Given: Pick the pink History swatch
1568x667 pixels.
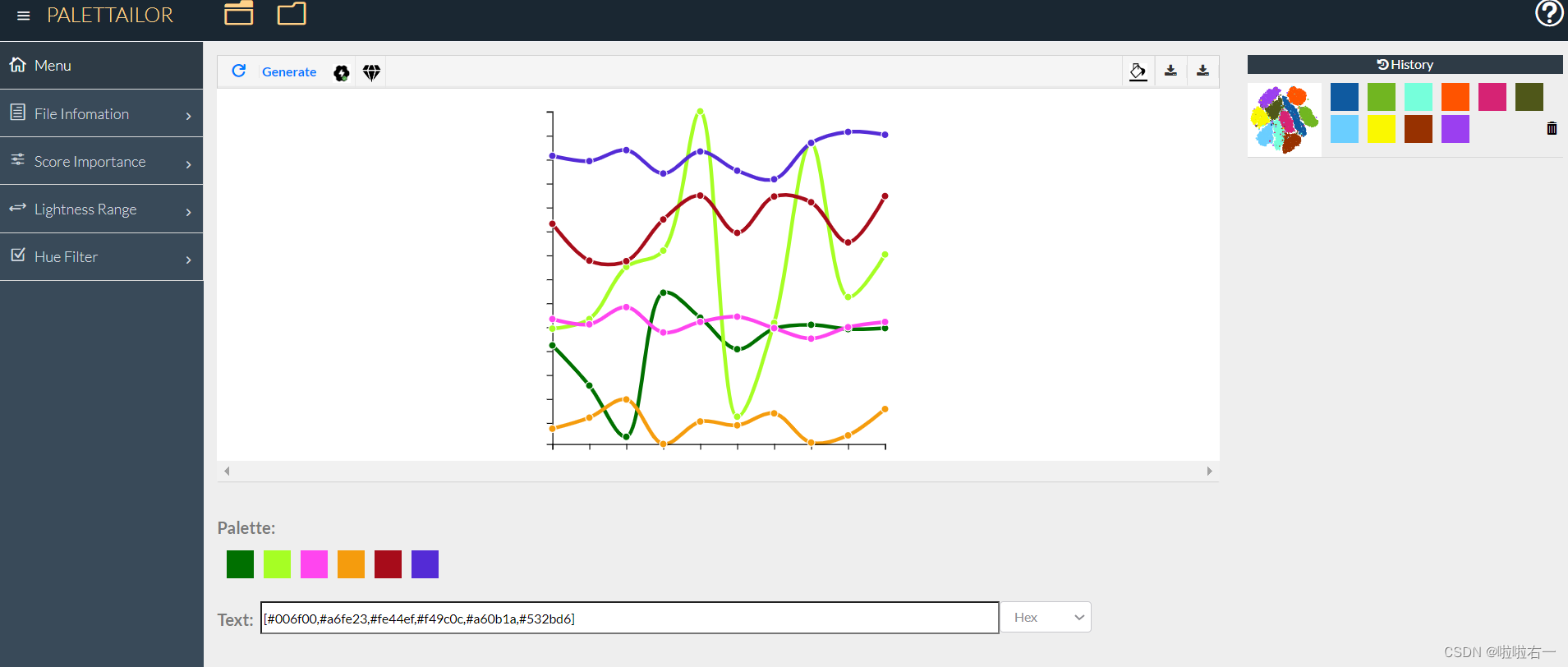Looking at the screenshot, I should tap(1492, 97).
